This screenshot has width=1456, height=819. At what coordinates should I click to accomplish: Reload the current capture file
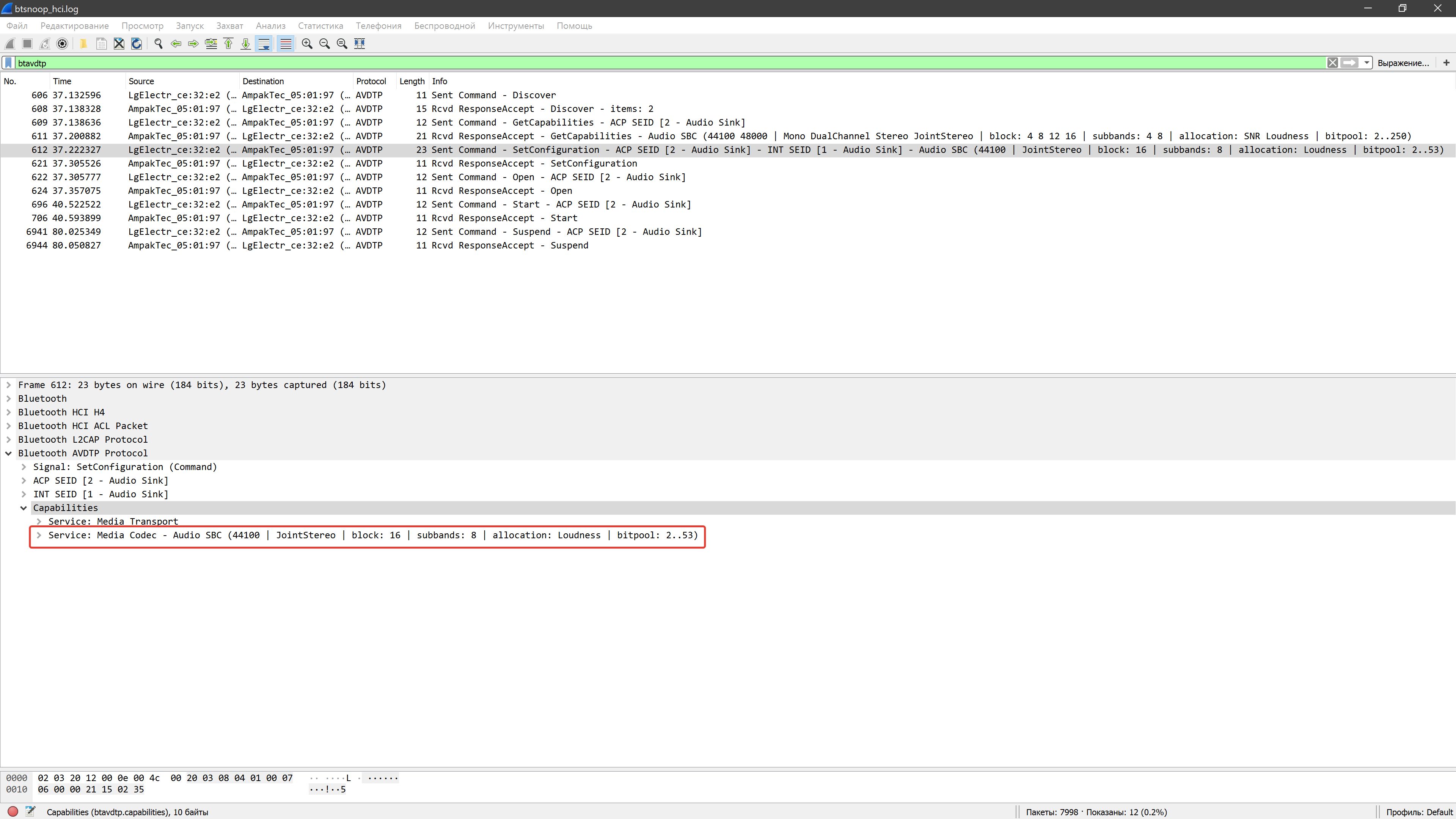(x=136, y=44)
